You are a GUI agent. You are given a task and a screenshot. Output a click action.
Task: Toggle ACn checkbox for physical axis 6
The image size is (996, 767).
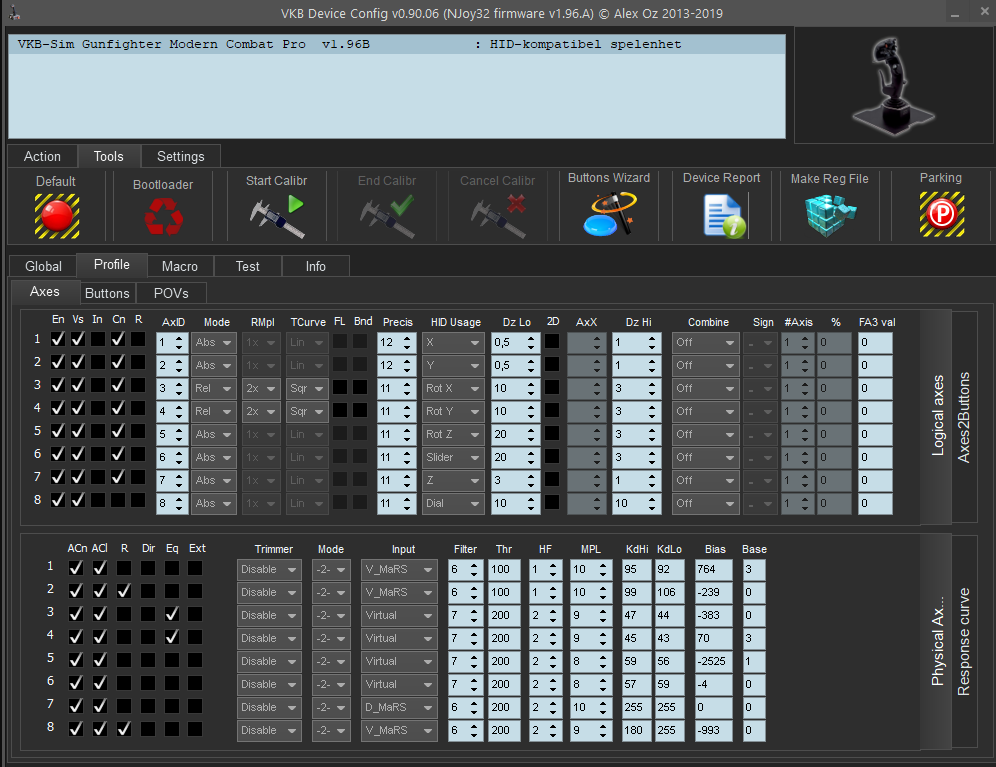coord(76,682)
